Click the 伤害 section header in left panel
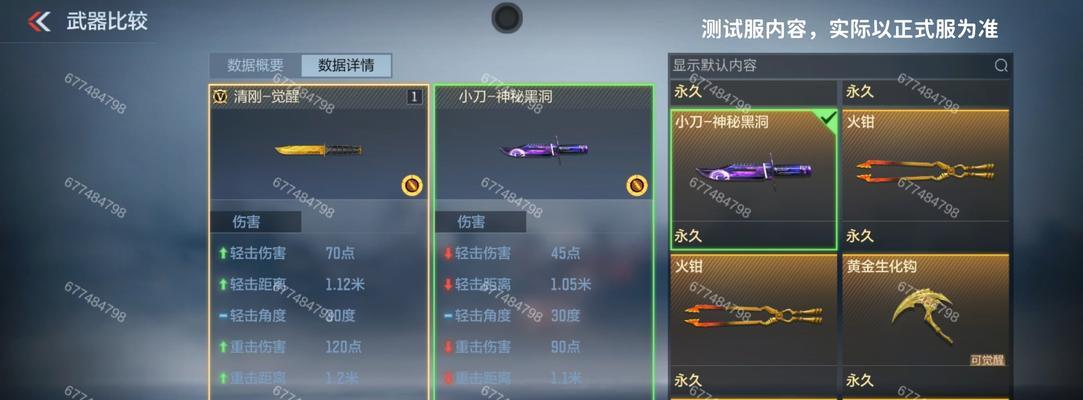 click(x=256, y=222)
